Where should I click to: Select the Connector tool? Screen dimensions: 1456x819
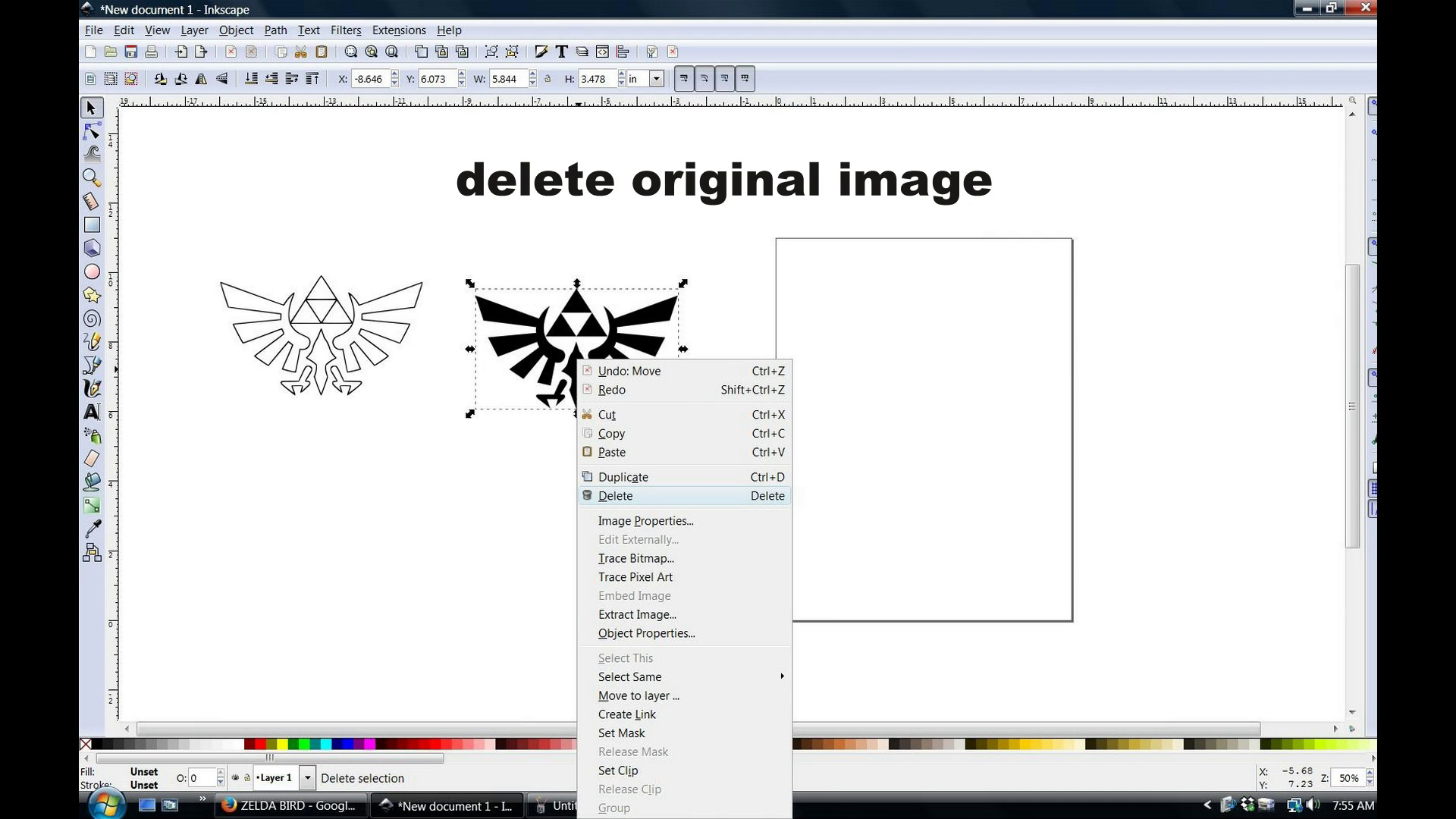coord(92,553)
